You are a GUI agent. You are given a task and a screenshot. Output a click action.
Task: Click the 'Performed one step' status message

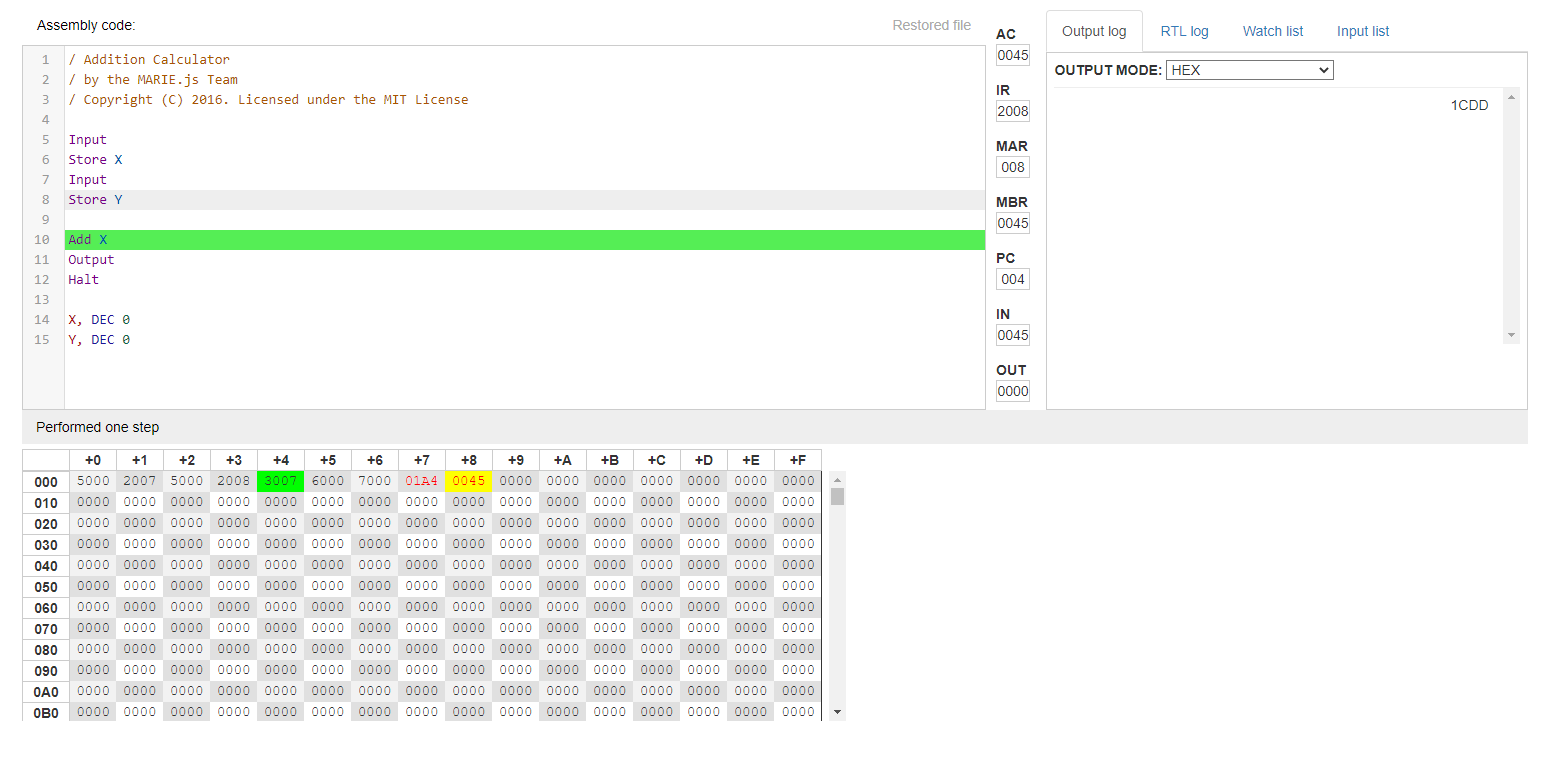coord(98,427)
